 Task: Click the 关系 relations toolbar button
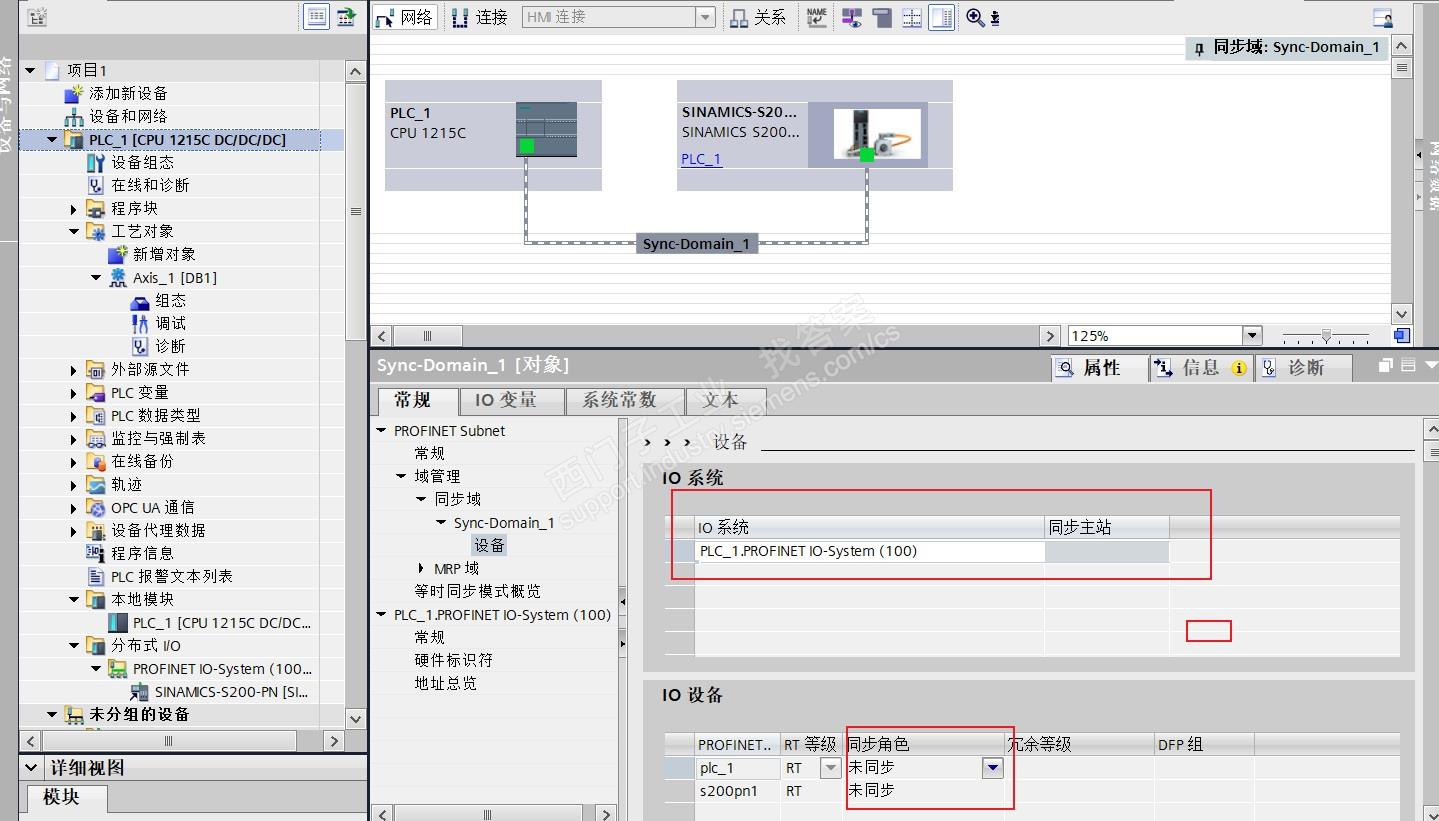[757, 17]
